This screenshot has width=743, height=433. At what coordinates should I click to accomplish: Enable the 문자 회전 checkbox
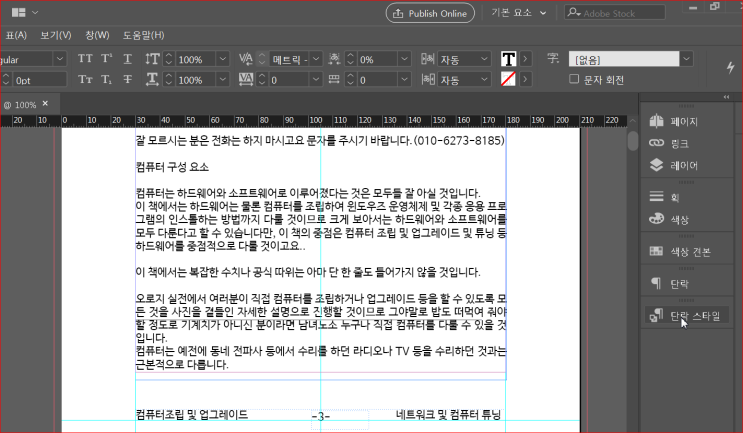point(574,79)
